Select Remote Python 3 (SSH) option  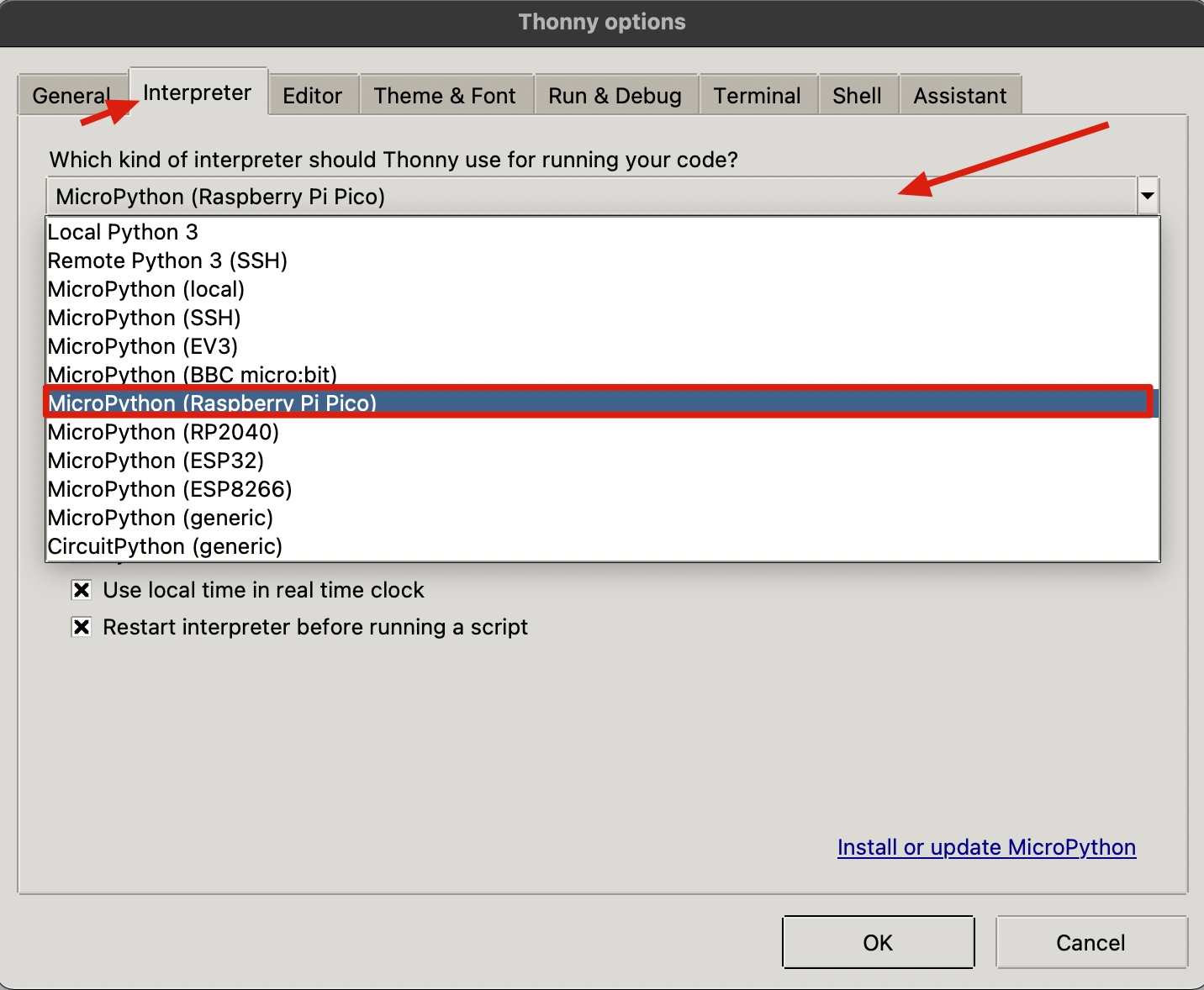(x=167, y=261)
